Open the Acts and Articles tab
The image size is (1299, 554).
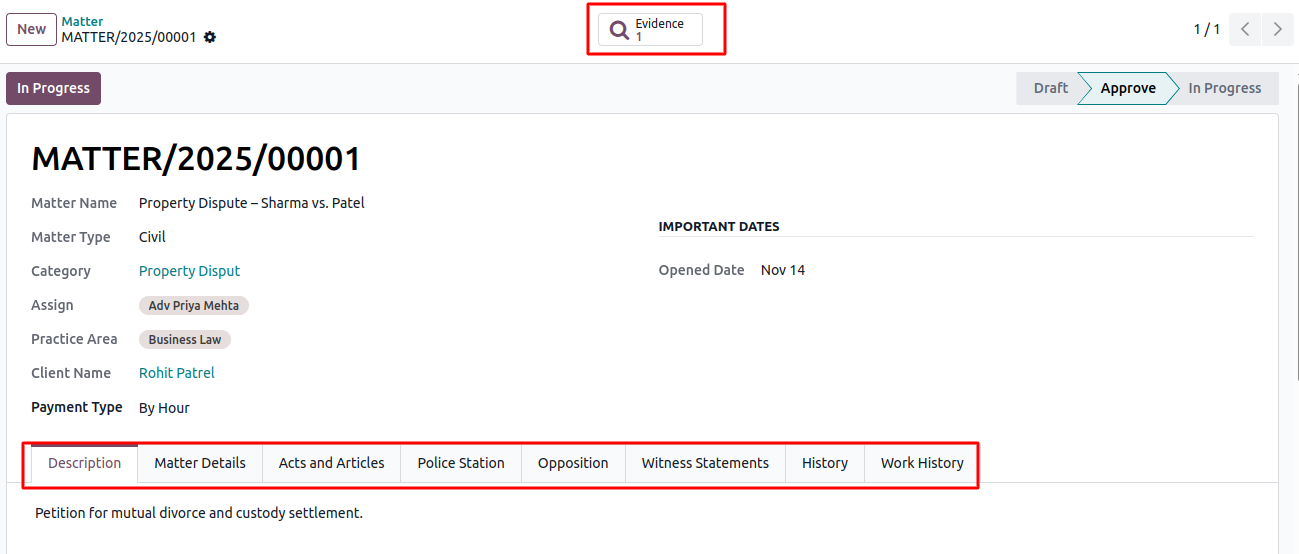point(331,463)
